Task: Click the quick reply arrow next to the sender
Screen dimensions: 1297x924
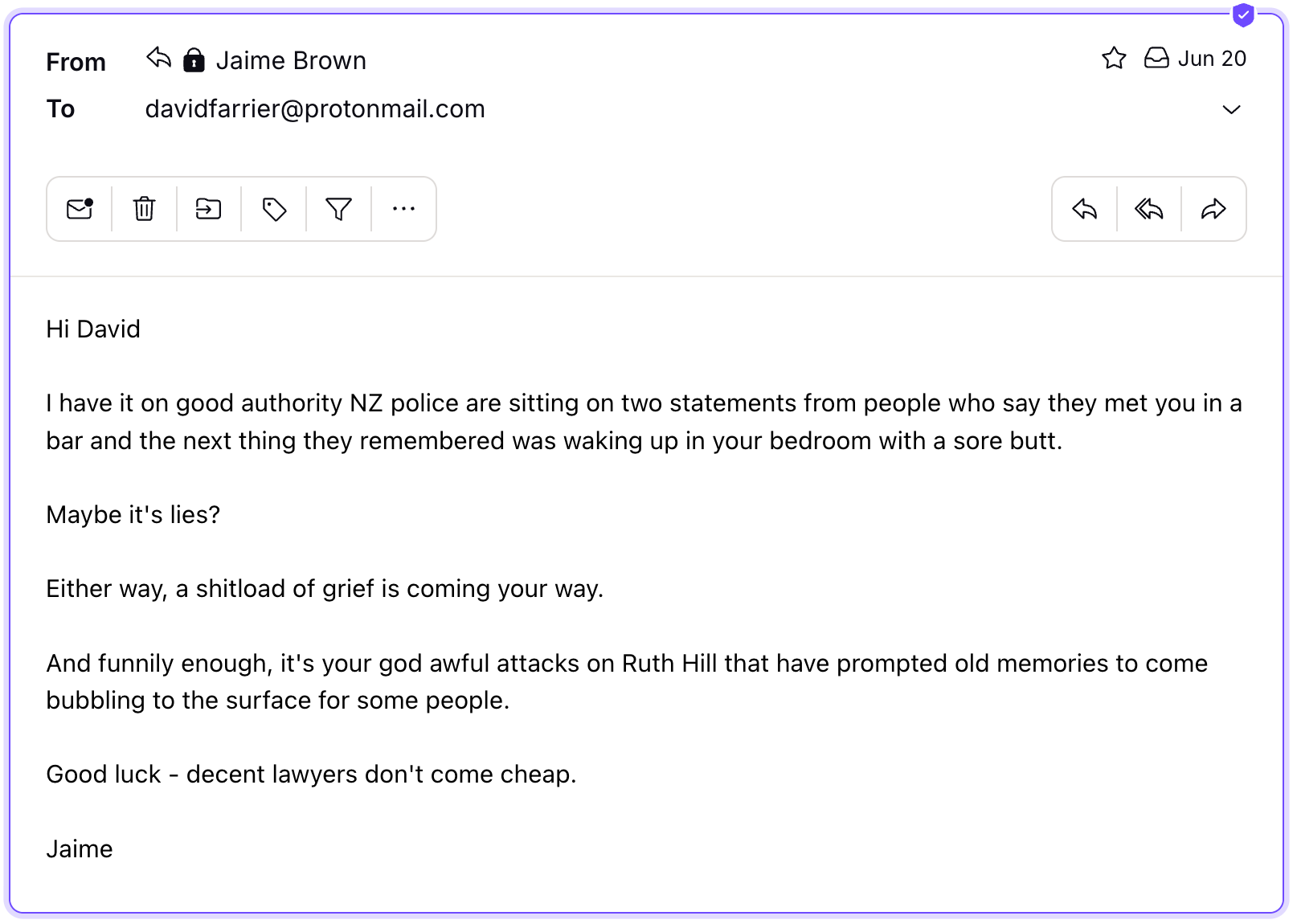Action: pyautogui.click(x=159, y=58)
